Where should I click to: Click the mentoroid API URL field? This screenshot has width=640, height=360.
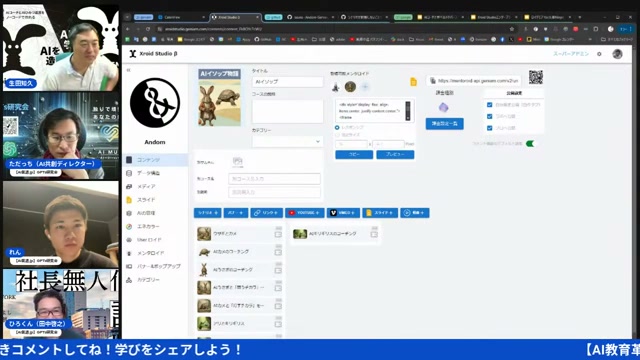473,81
